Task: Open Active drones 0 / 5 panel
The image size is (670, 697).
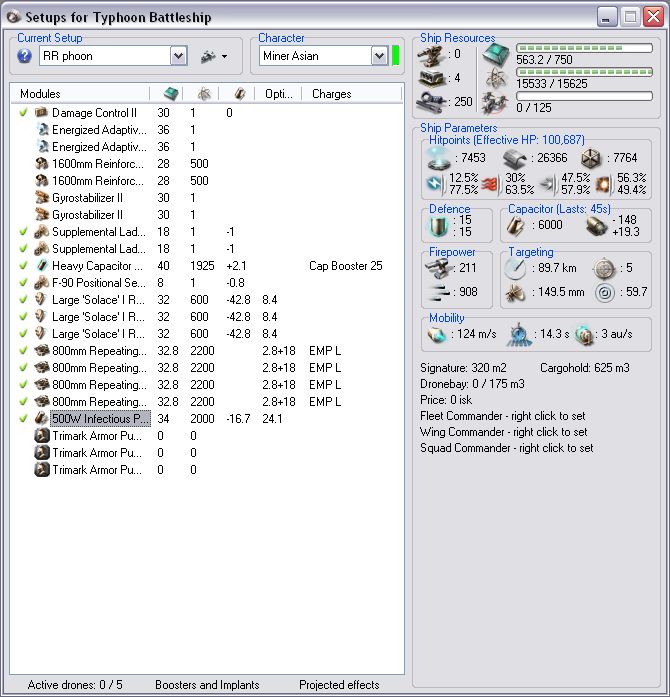Action: (x=75, y=685)
